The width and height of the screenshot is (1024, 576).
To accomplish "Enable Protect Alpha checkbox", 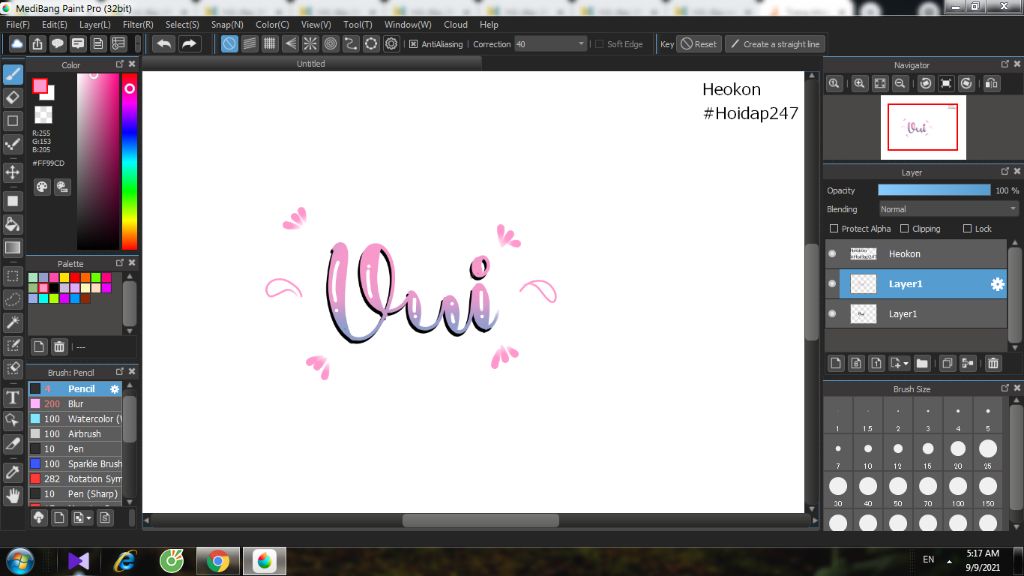I will click(x=834, y=229).
